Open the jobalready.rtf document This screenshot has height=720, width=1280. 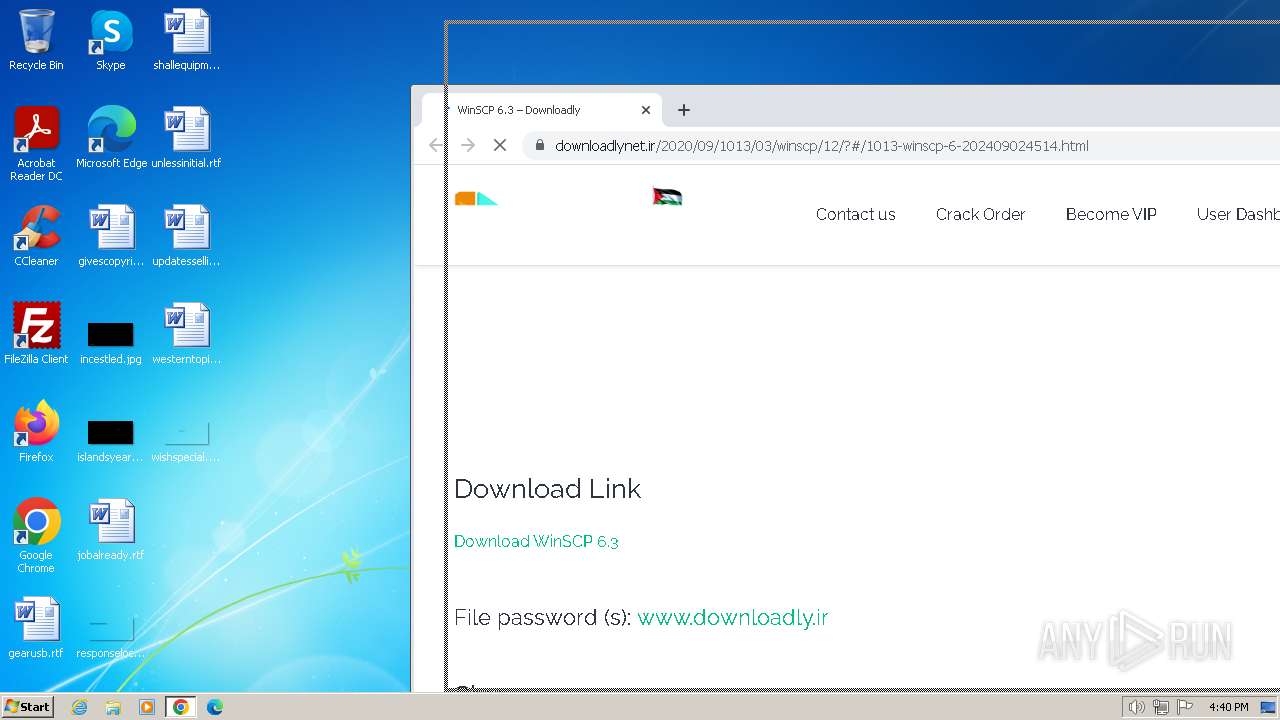(x=111, y=530)
